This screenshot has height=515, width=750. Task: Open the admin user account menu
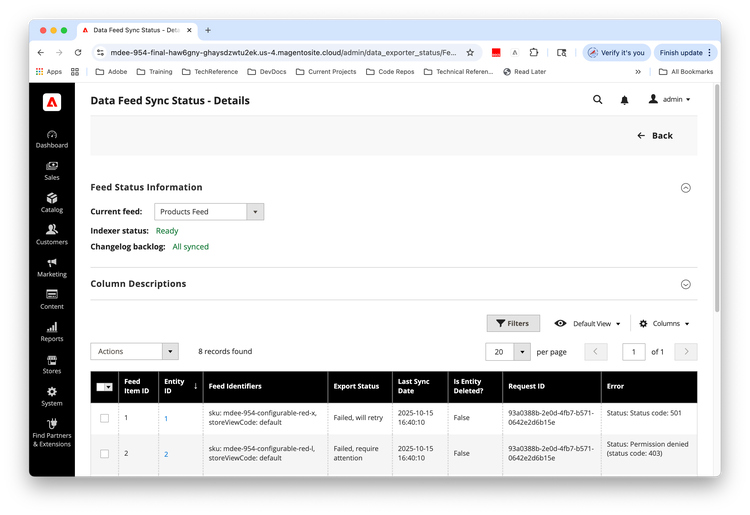tap(669, 99)
